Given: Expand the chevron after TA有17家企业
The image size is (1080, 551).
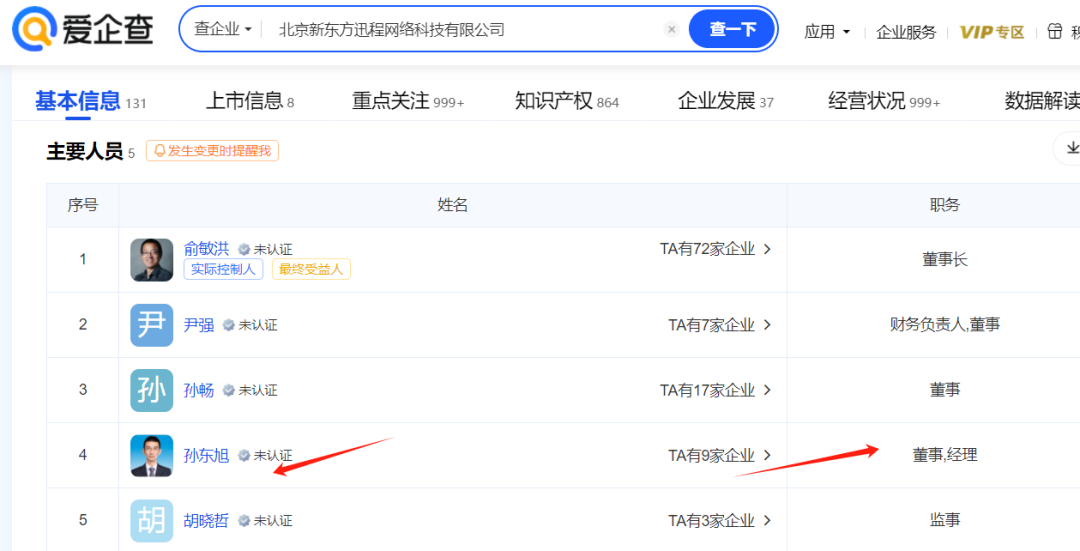Looking at the screenshot, I should 767,391.
